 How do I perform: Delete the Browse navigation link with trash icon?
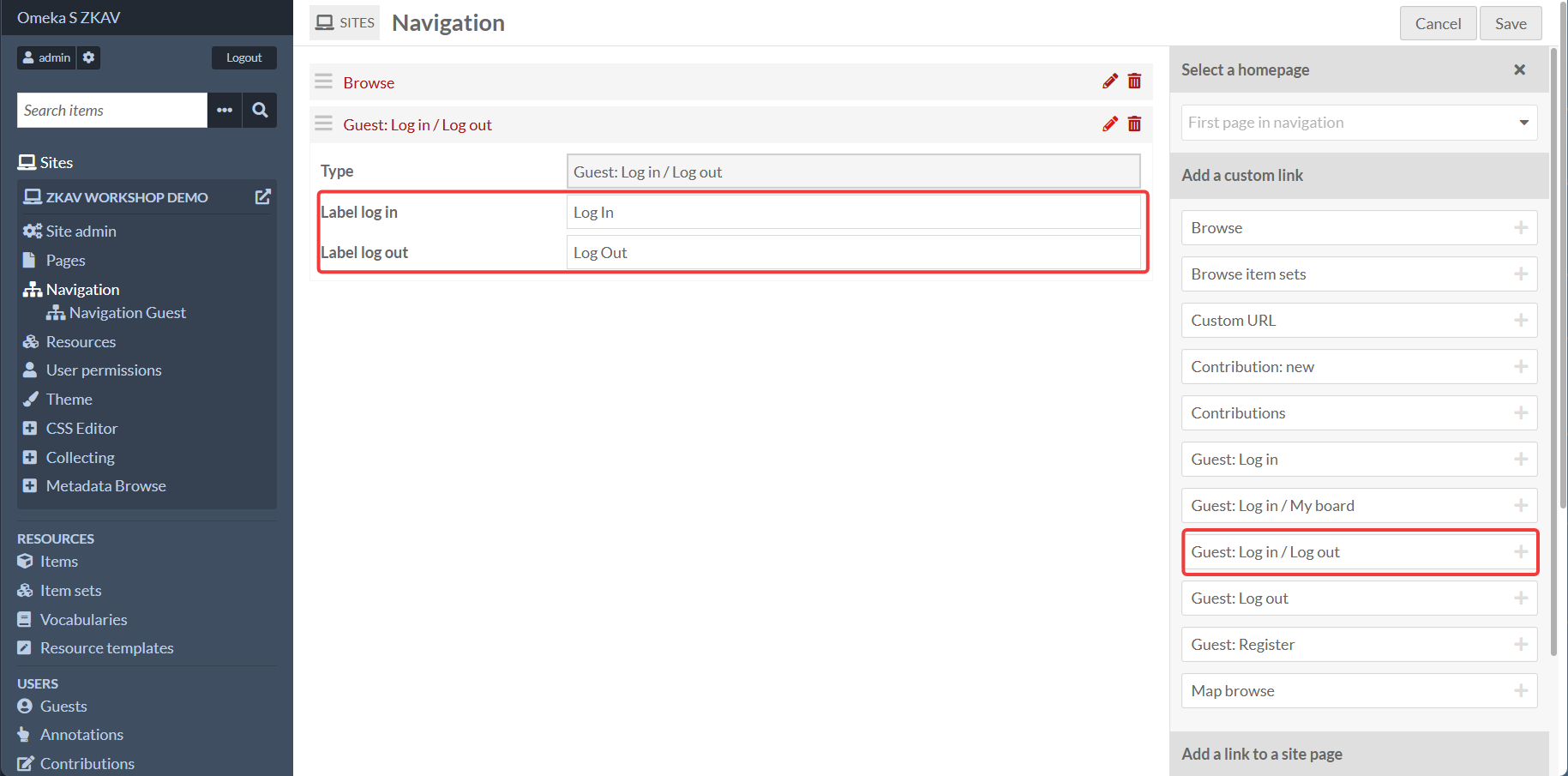click(x=1134, y=81)
